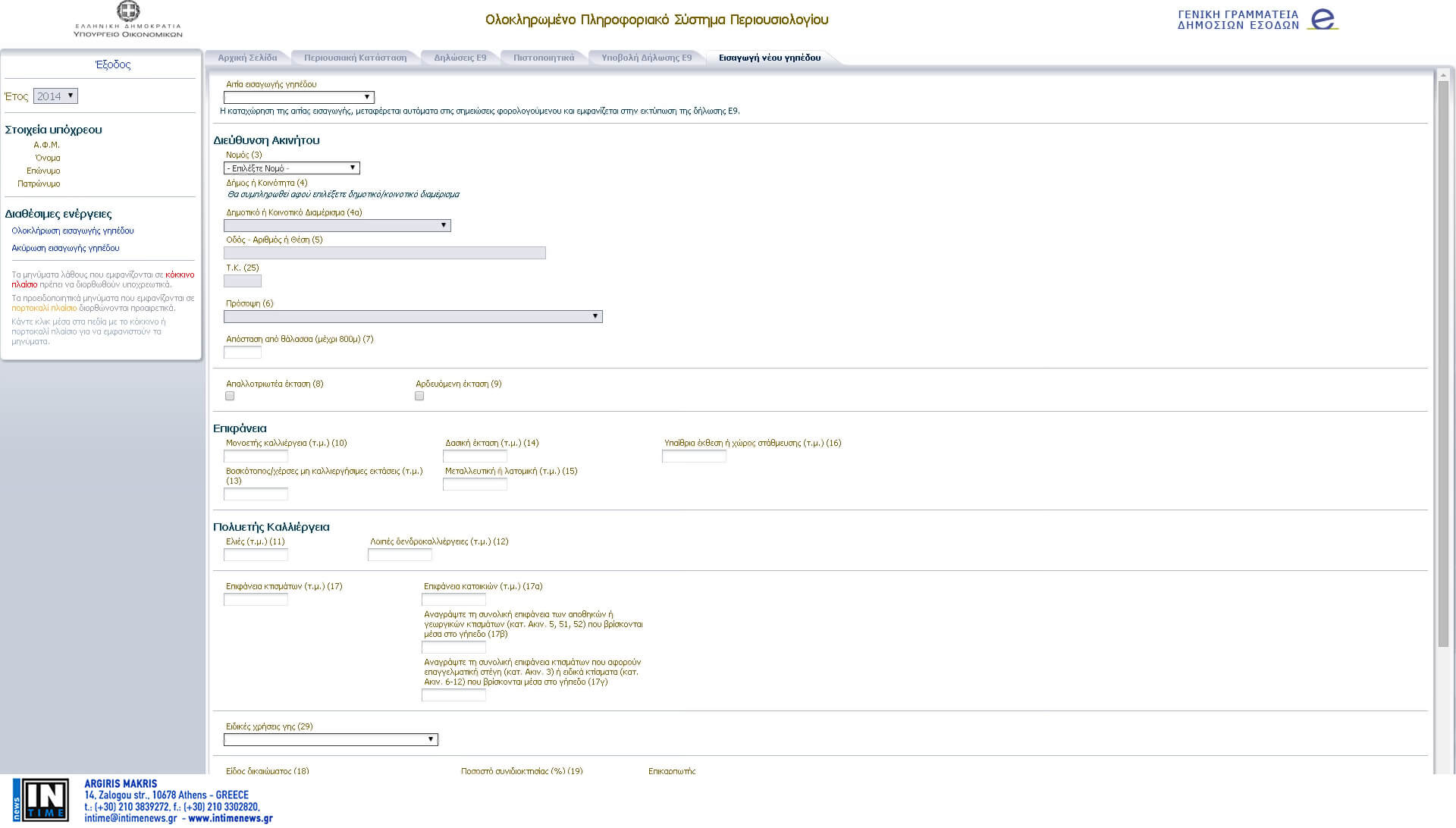
Task: Click the (17β) storage buildings area field
Action: coord(453,648)
